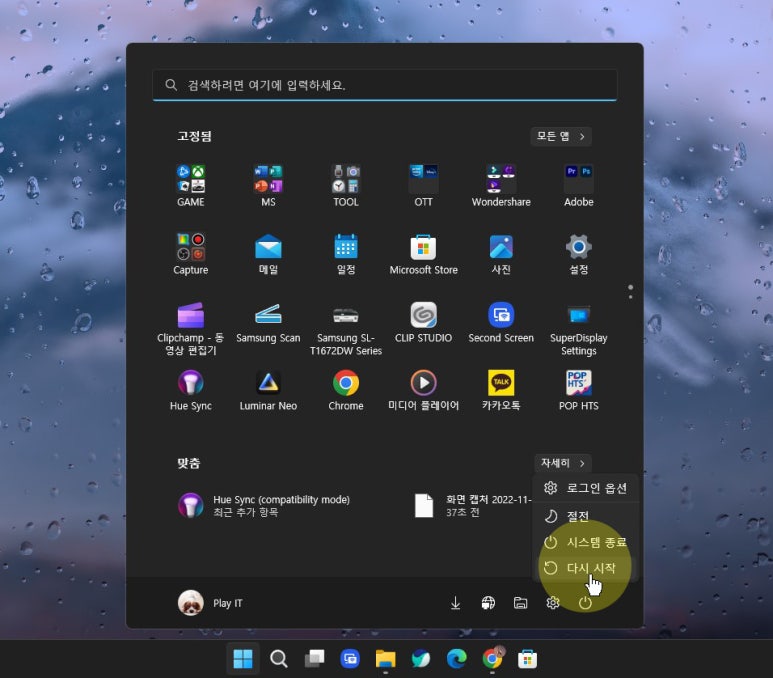The width and height of the screenshot is (773, 678).
Task: Open the TOOL folder group
Action: [346, 186]
